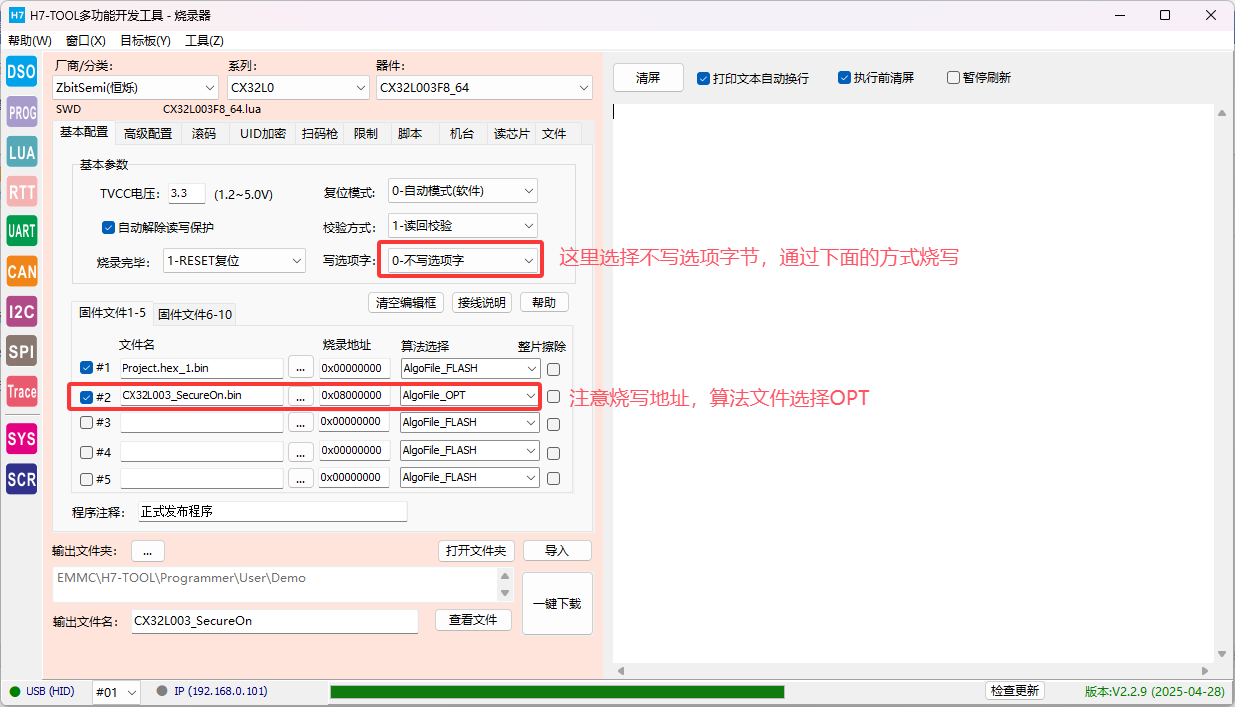Open 帮助(W) menu

tap(29, 41)
